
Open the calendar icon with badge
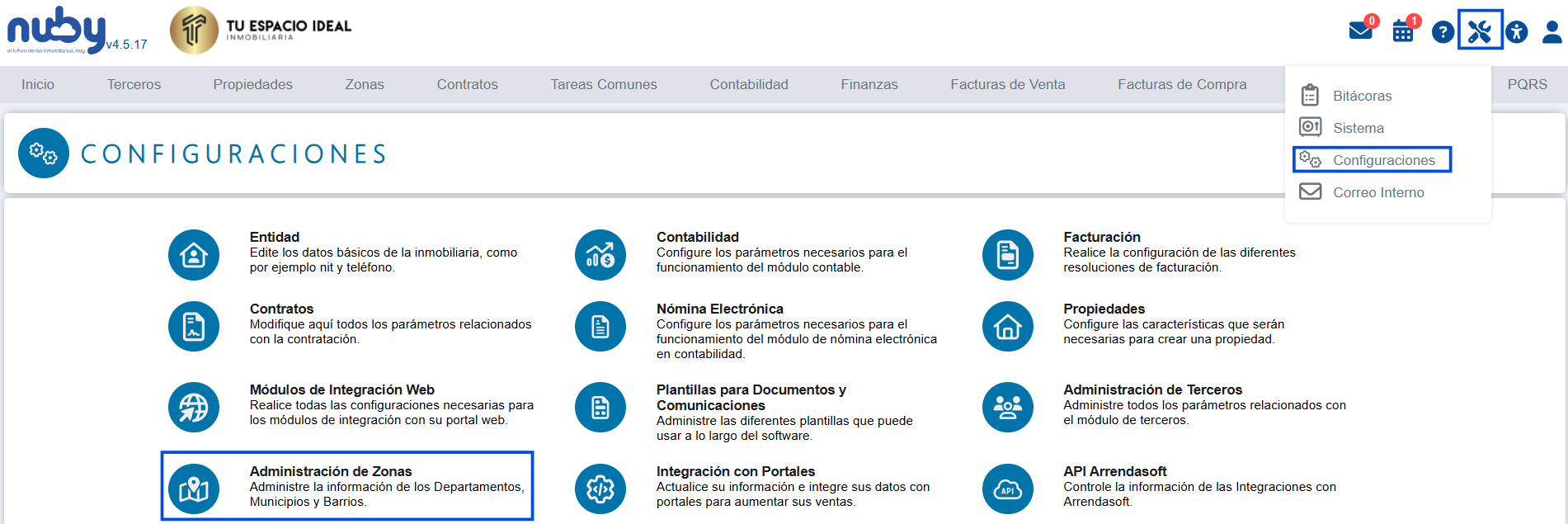click(x=1402, y=32)
